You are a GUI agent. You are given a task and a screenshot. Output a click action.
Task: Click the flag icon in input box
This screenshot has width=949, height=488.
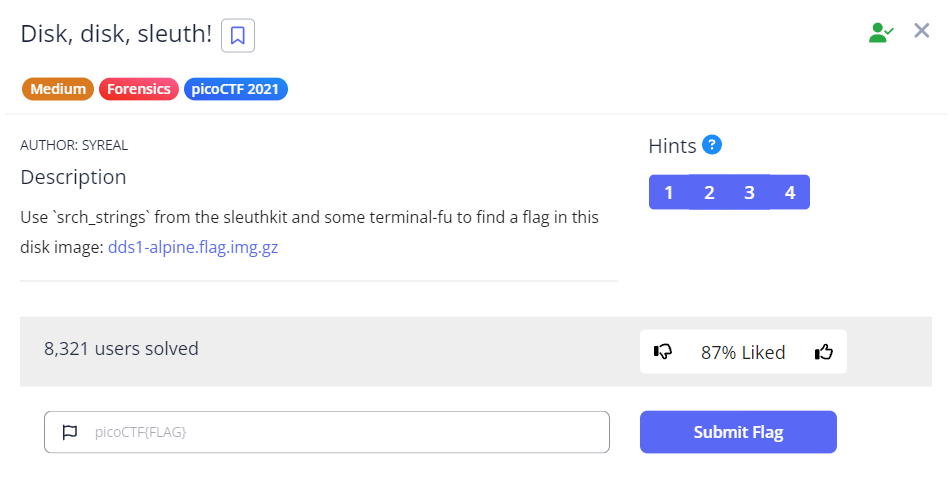[x=70, y=433]
